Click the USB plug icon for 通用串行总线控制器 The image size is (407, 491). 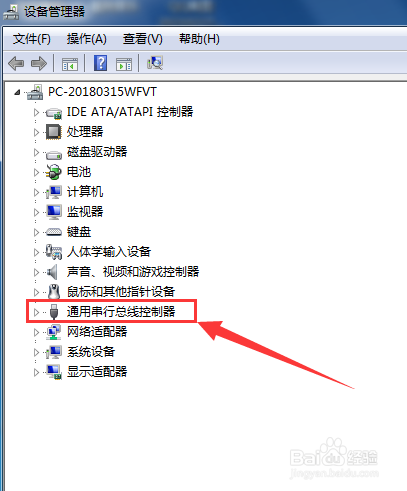point(54,312)
